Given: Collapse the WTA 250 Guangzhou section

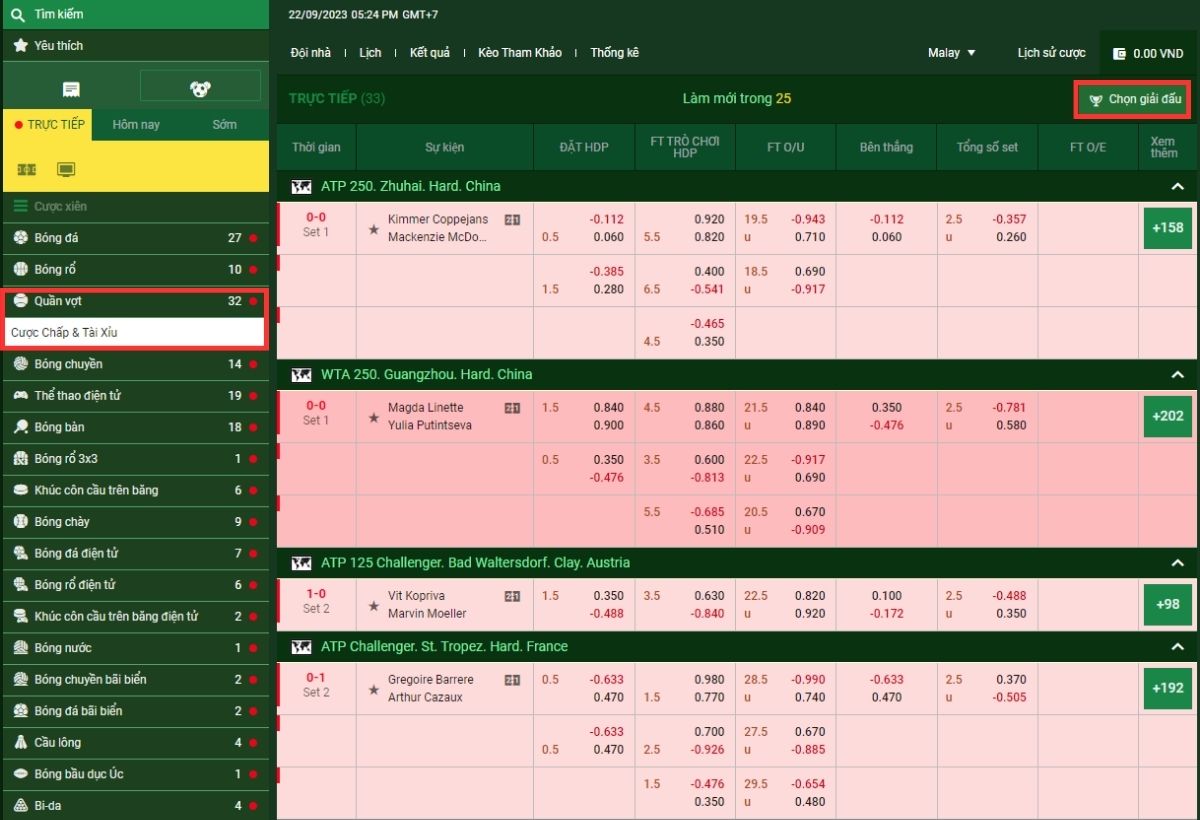Looking at the screenshot, I should [x=1177, y=375].
